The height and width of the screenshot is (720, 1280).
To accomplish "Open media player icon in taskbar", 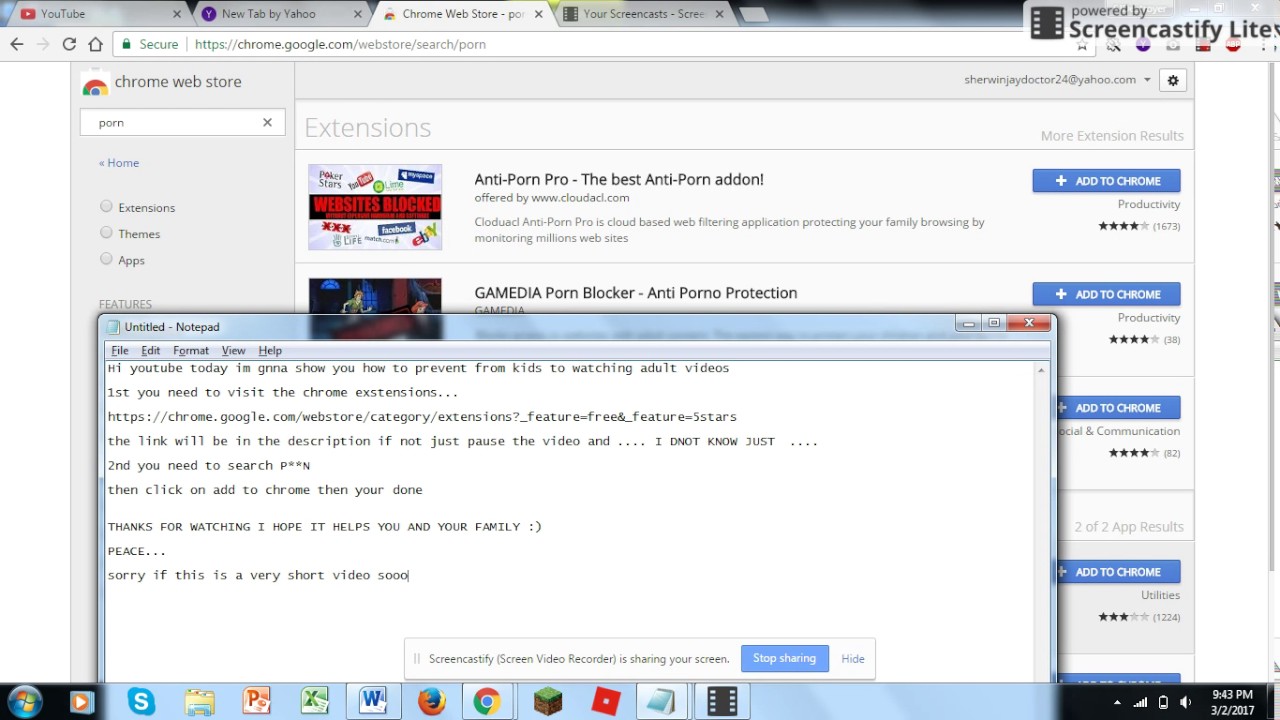I will (x=82, y=702).
